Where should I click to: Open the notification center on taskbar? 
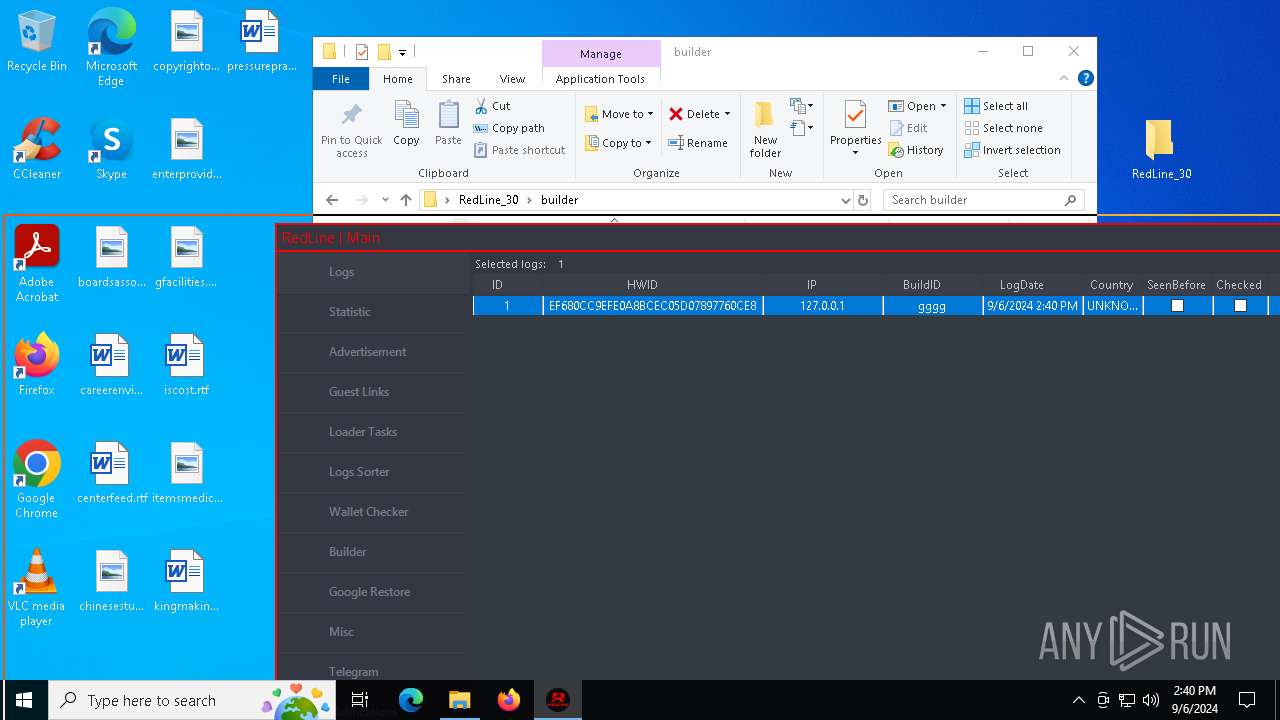pyautogui.click(x=1247, y=700)
